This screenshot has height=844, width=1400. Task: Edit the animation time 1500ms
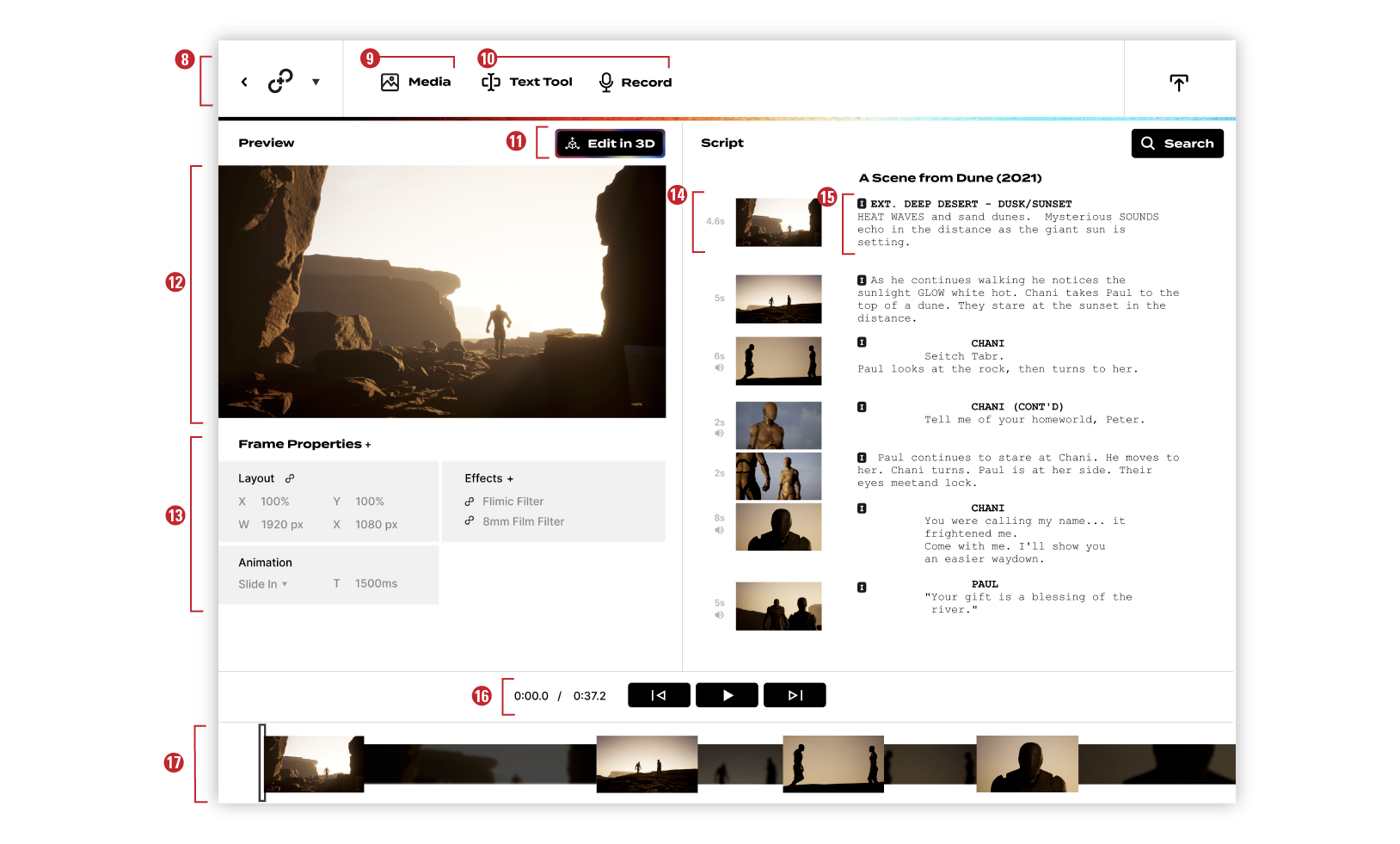377,583
